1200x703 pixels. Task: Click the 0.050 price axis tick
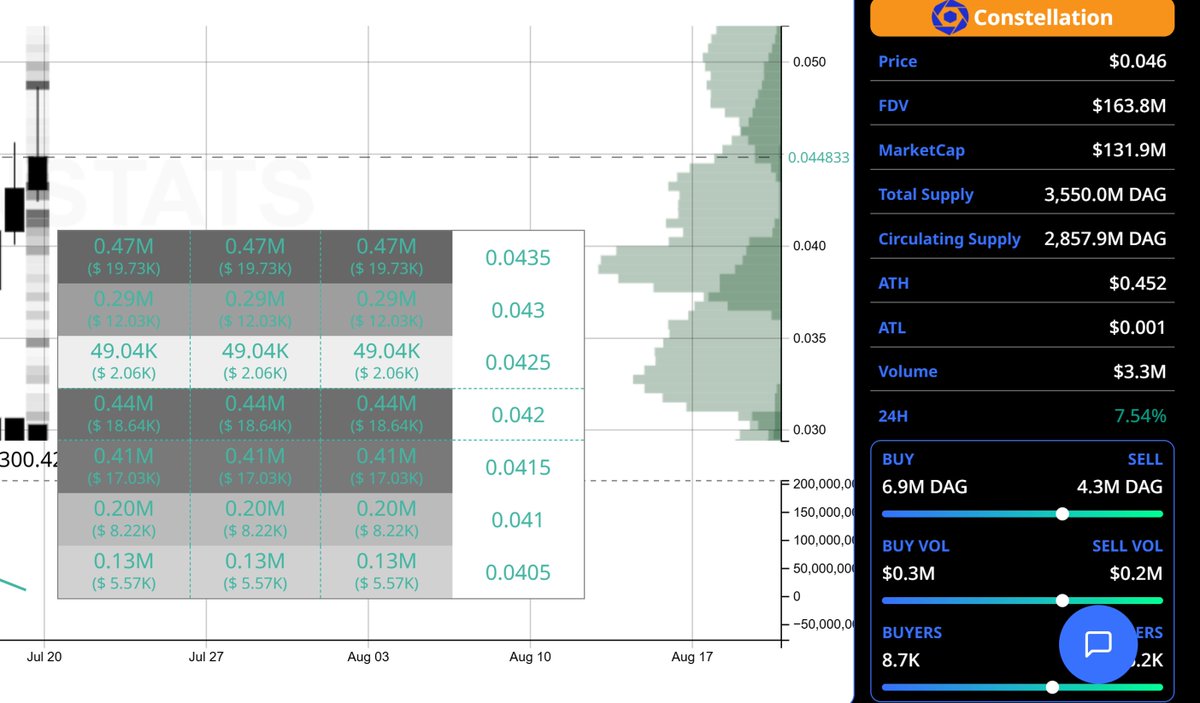809,62
